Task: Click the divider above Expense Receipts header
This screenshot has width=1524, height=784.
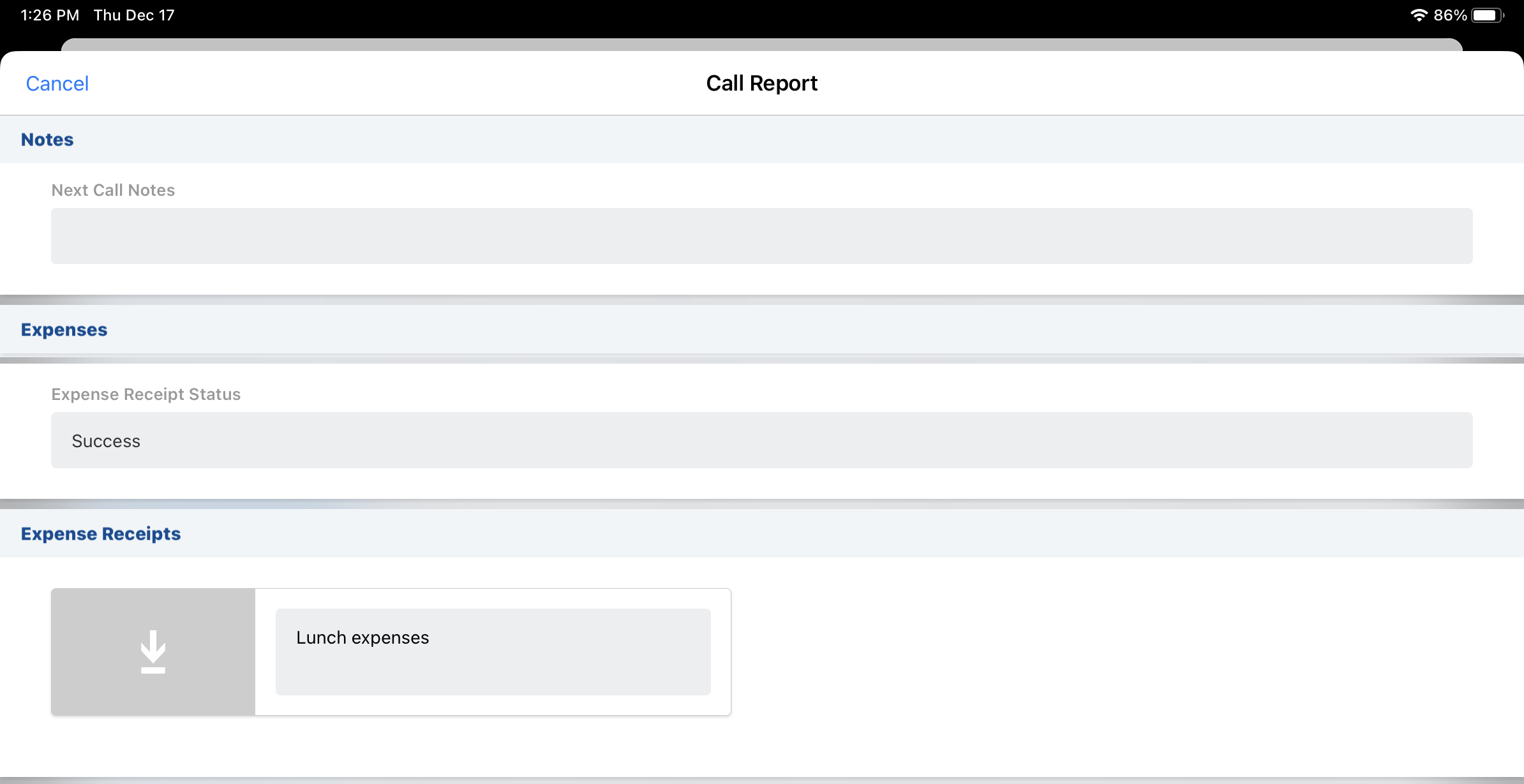Action: tap(761, 504)
